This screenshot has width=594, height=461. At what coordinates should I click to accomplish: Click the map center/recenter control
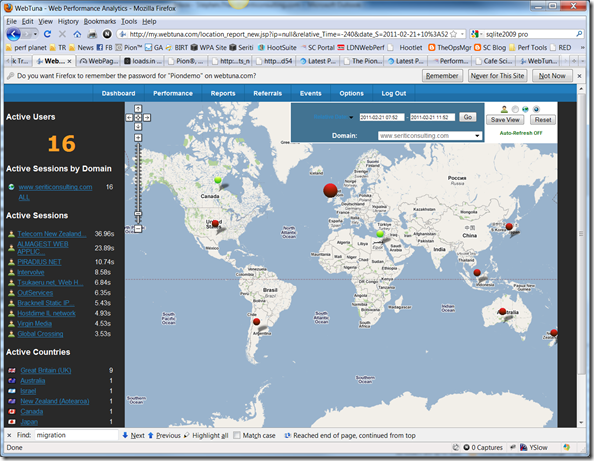tap(138, 118)
